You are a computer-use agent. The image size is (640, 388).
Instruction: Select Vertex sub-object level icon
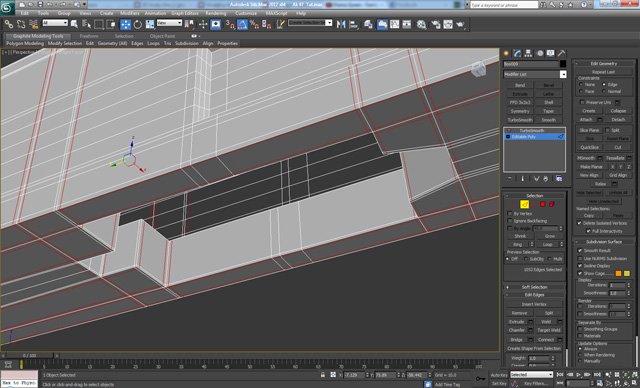pyautogui.click(x=515, y=204)
